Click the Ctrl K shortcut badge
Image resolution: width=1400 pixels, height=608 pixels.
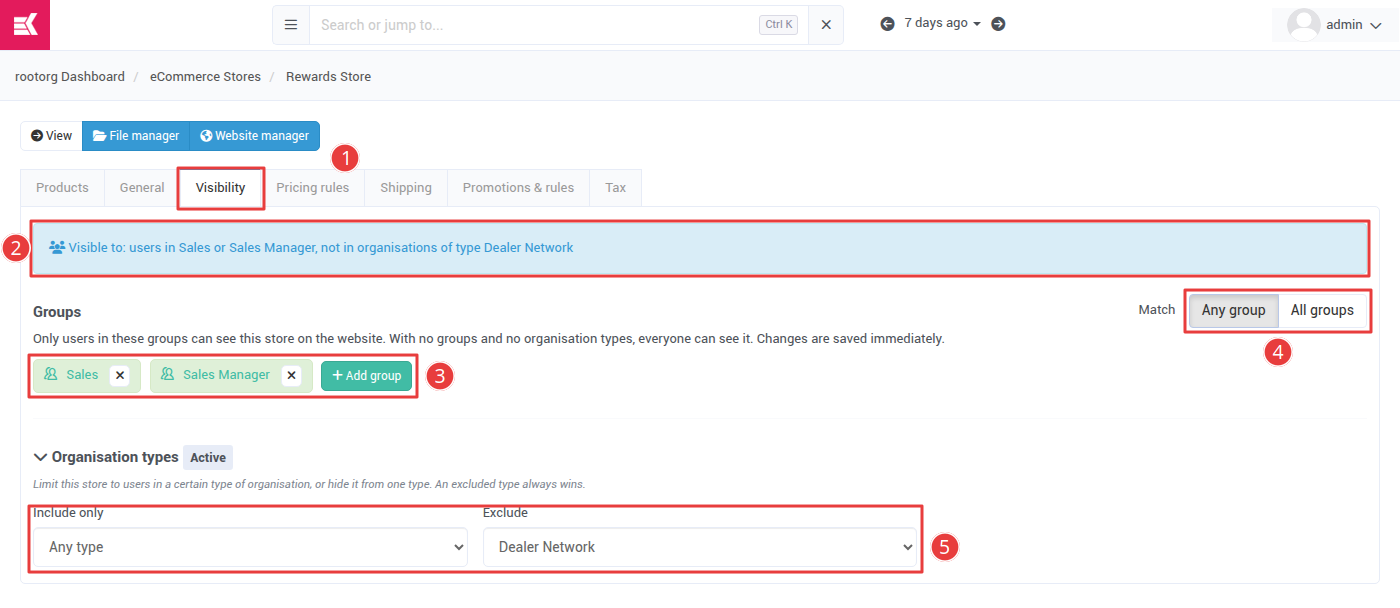click(x=778, y=25)
